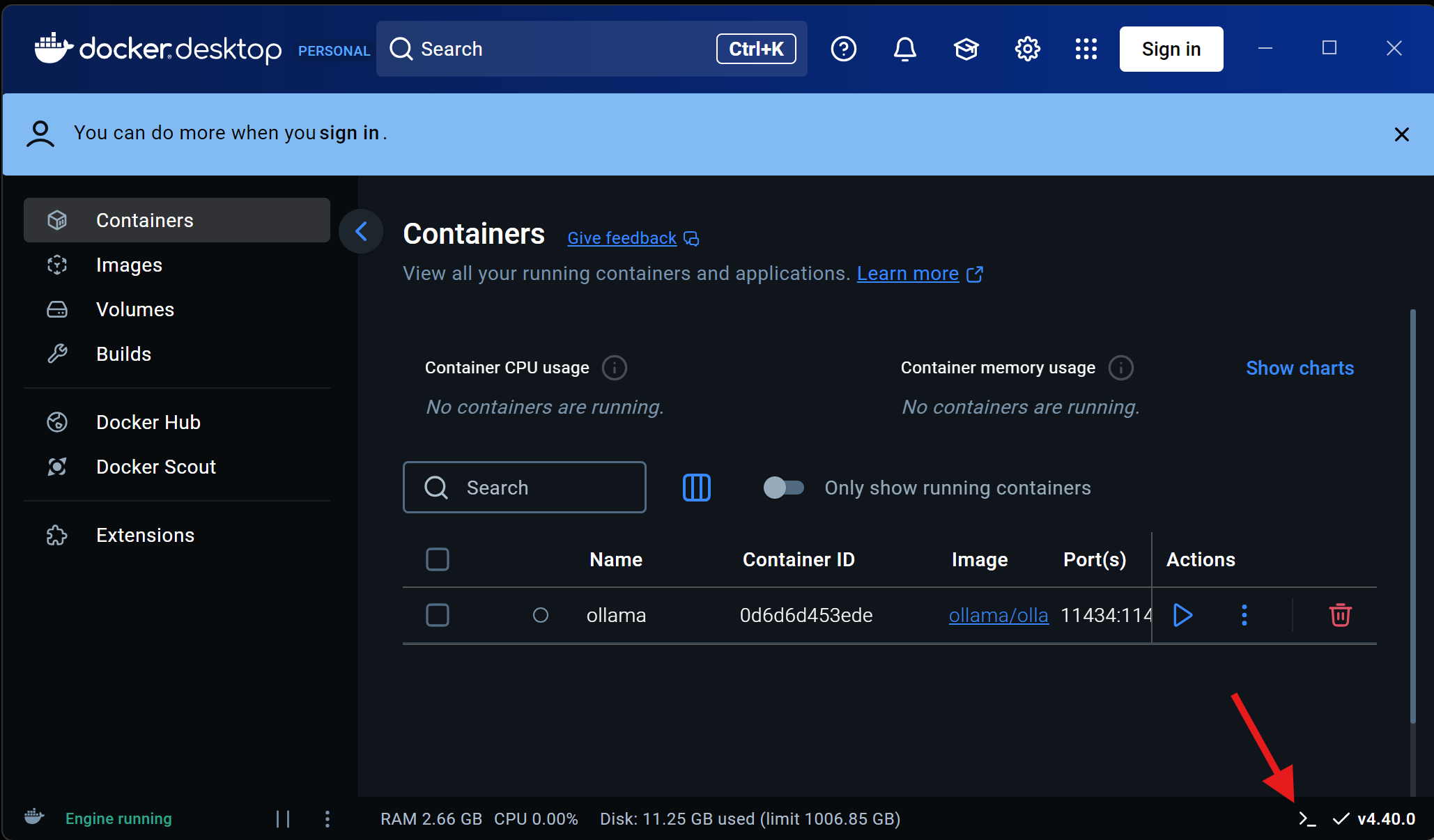The height and width of the screenshot is (840, 1434).
Task: Open the notifications bell
Action: click(x=904, y=49)
